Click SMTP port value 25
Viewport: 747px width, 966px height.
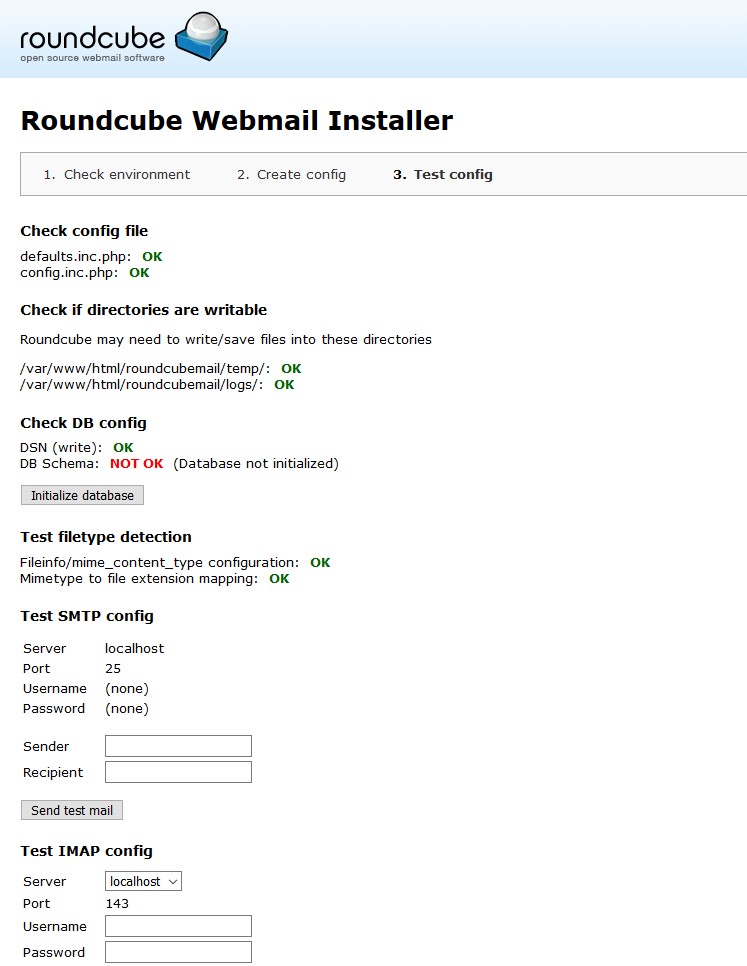coord(113,668)
